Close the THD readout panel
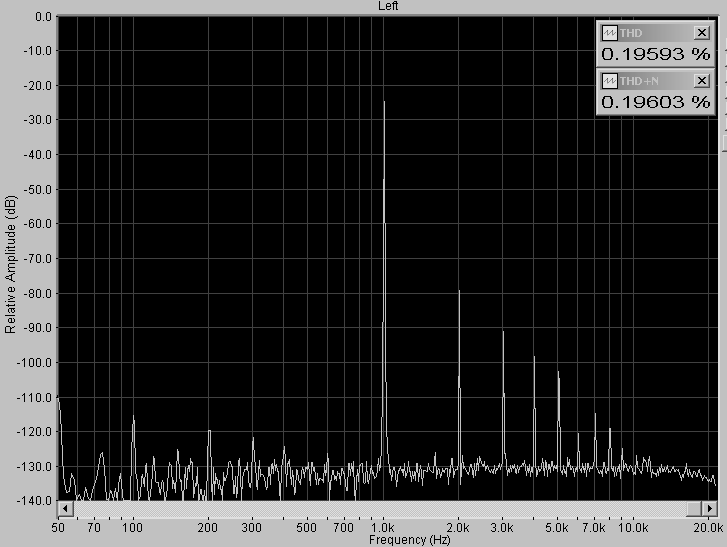The height and width of the screenshot is (547, 727). pyautogui.click(x=701, y=33)
